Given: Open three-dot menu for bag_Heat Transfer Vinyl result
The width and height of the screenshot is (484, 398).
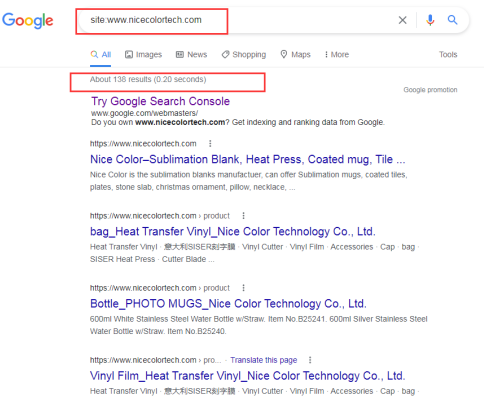Looking at the screenshot, I should (x=244, y=216).
